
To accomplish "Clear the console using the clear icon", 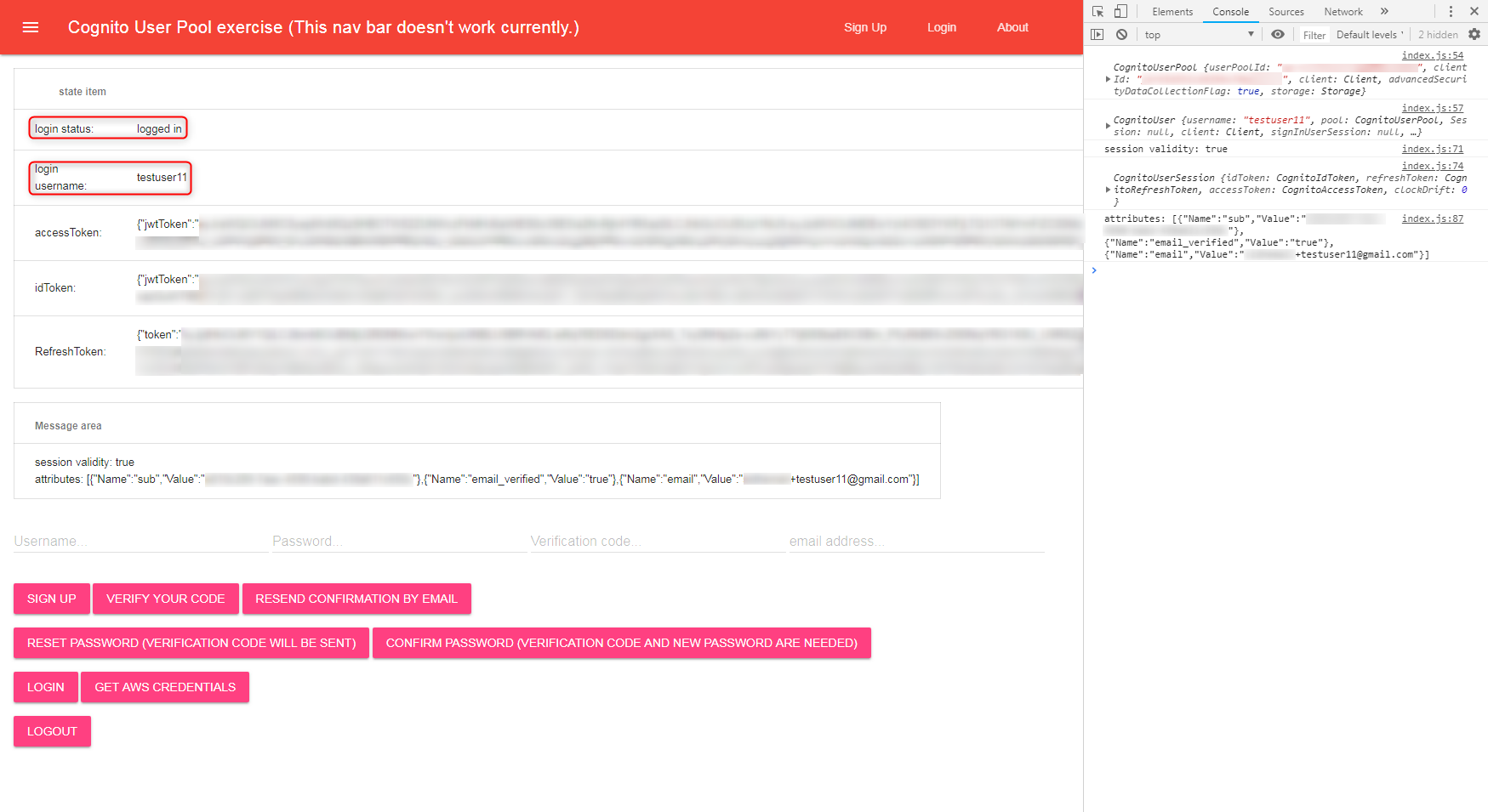I will (1122, 34).
